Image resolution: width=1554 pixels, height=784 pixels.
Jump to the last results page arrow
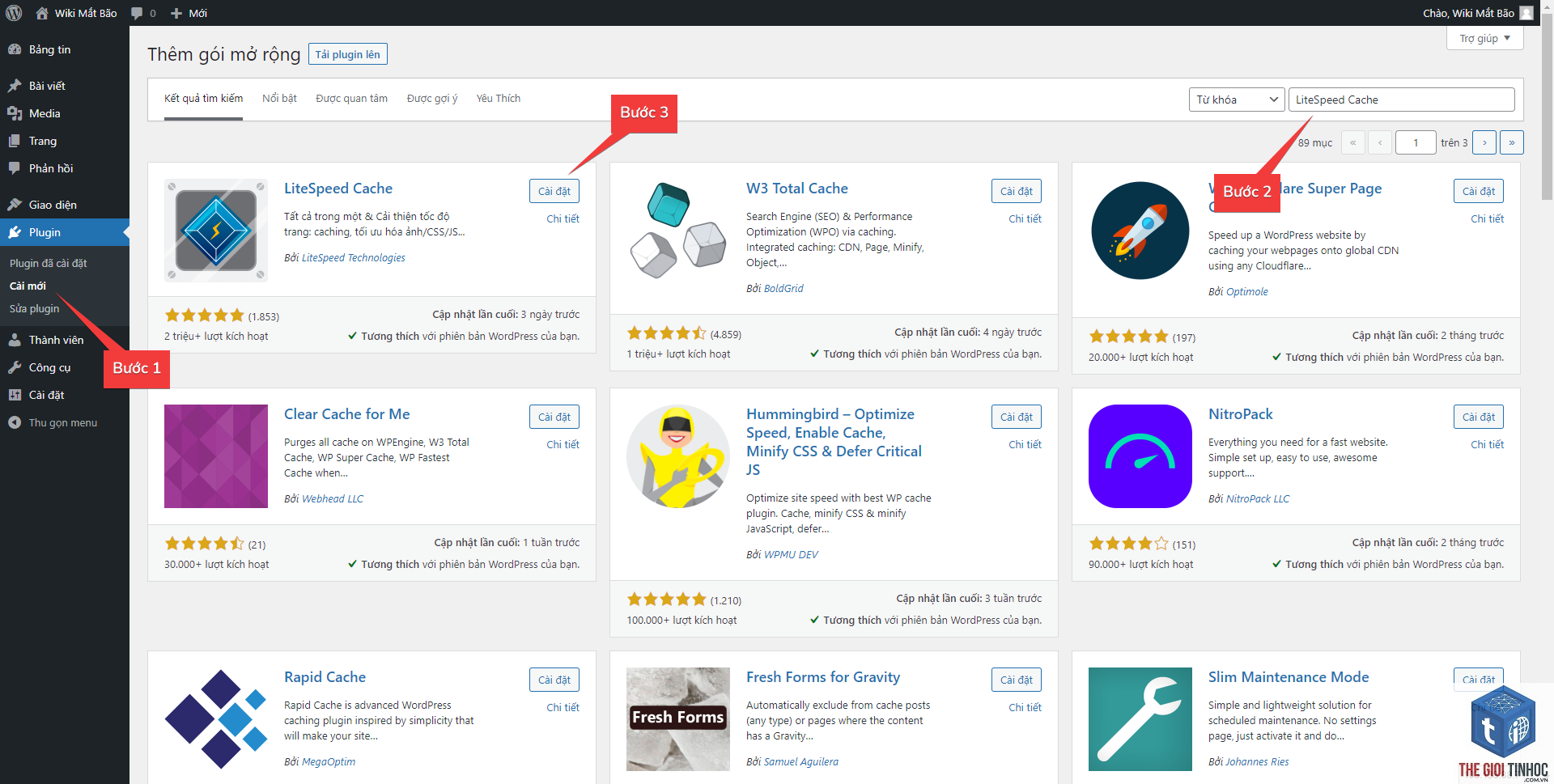1512,142
